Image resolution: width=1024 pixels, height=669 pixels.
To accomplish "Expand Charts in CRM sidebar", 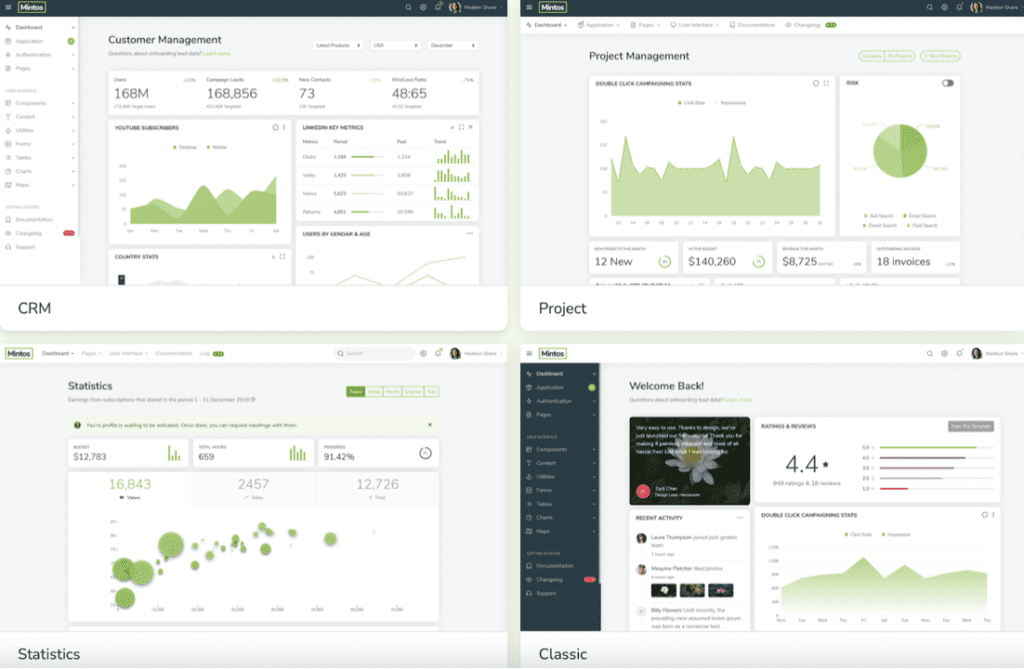I will coord(40,171).
